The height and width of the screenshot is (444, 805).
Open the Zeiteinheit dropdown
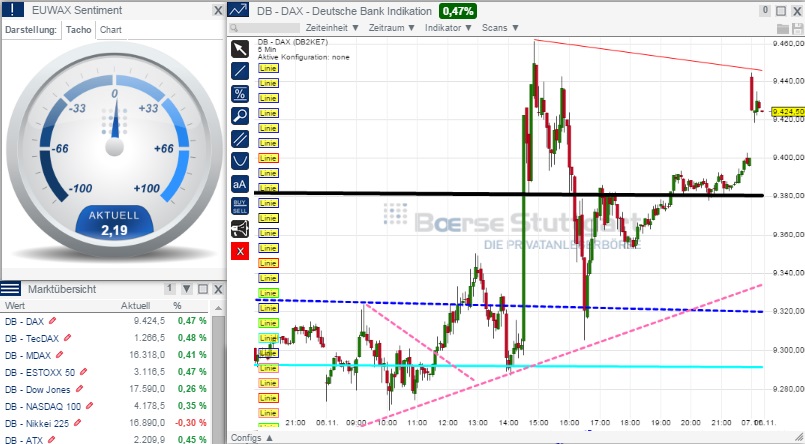tap(332, 28)
